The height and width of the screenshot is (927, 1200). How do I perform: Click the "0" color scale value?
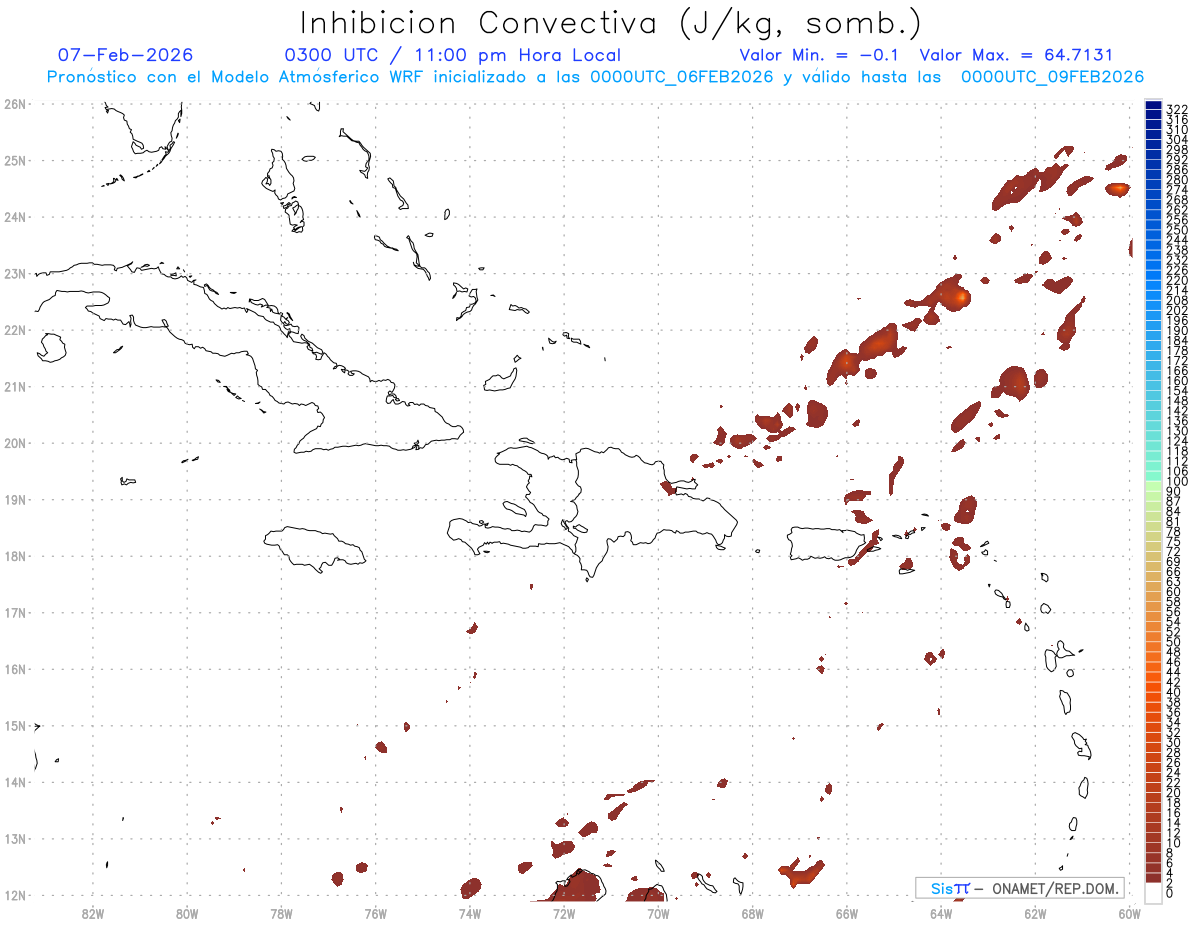[1170, 893]
